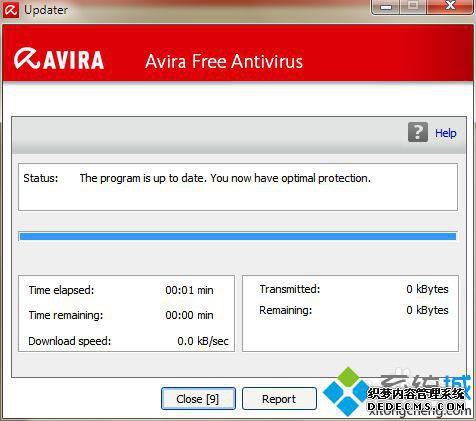Click the Avira logo in title bar

click(10, 10)
